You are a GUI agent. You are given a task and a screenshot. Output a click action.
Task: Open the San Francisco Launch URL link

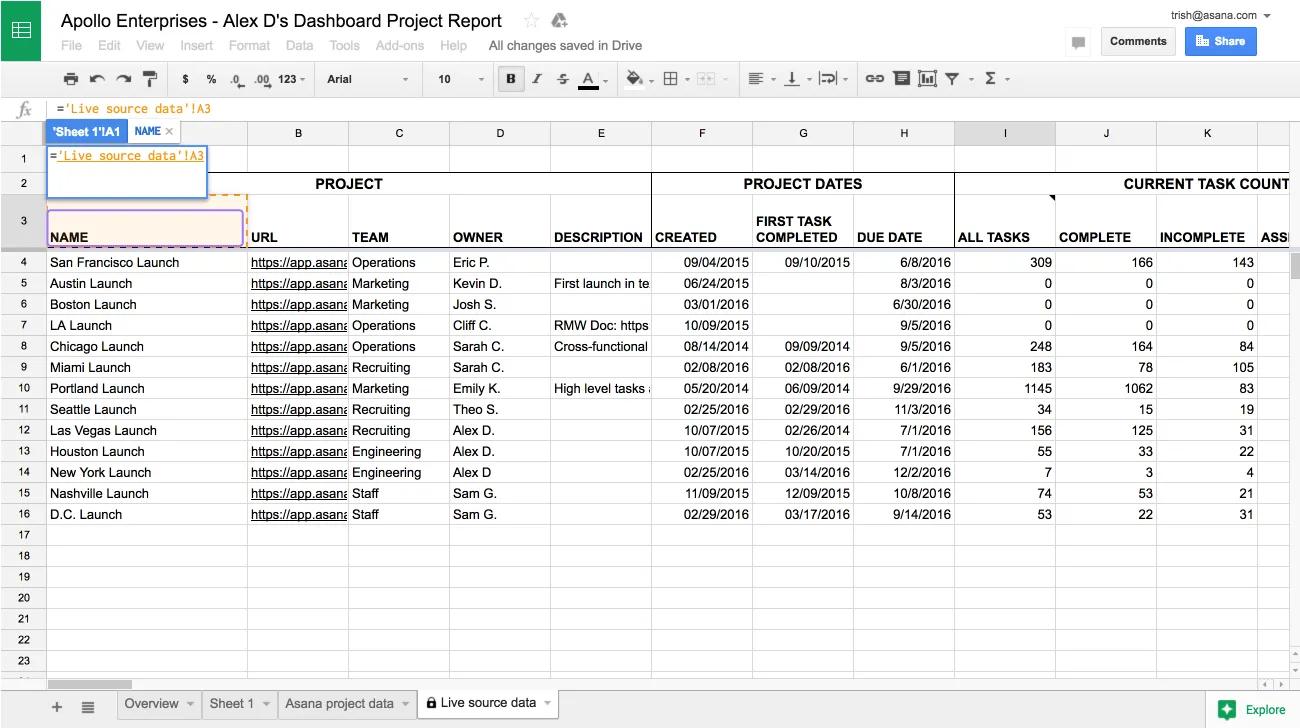[298, 262]
